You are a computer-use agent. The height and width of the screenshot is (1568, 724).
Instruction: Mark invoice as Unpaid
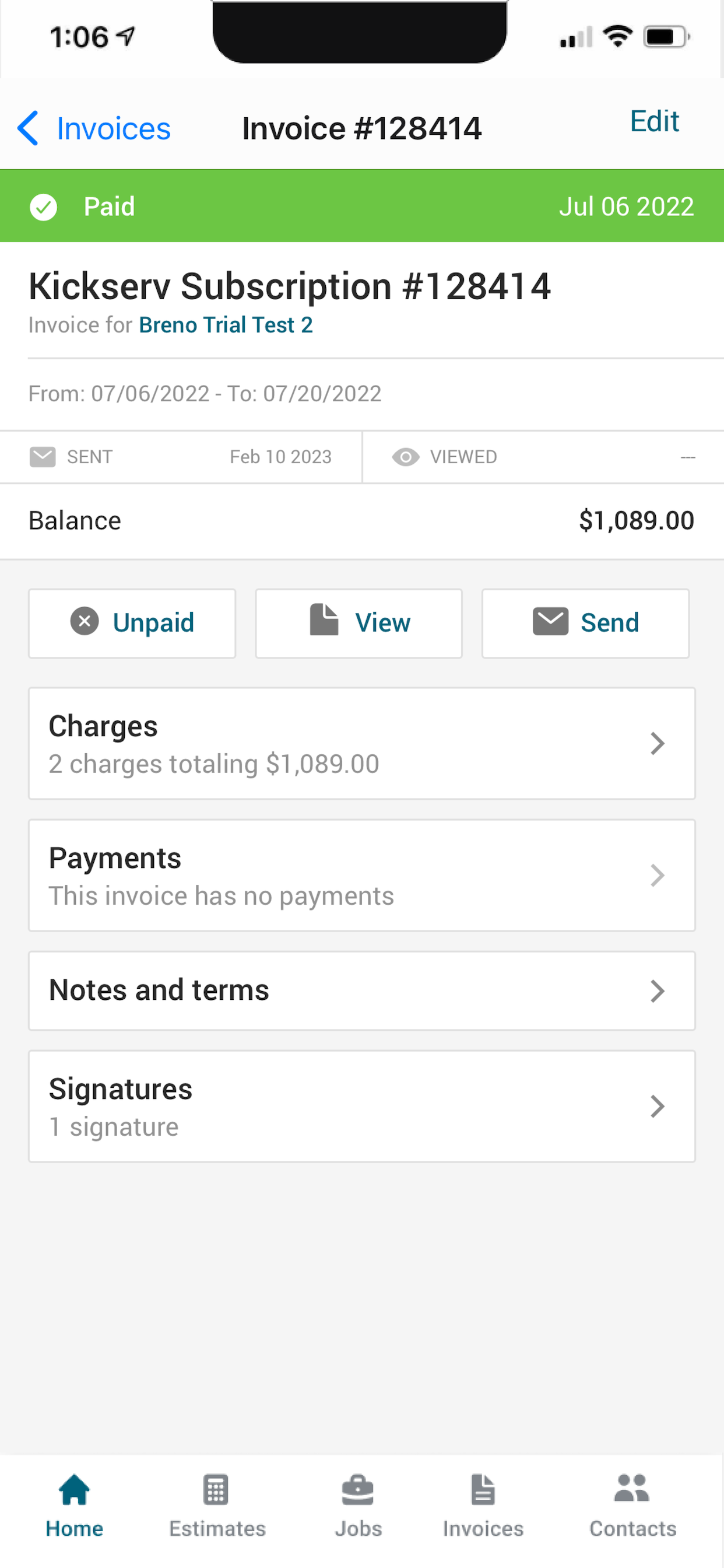pos(132,624)
